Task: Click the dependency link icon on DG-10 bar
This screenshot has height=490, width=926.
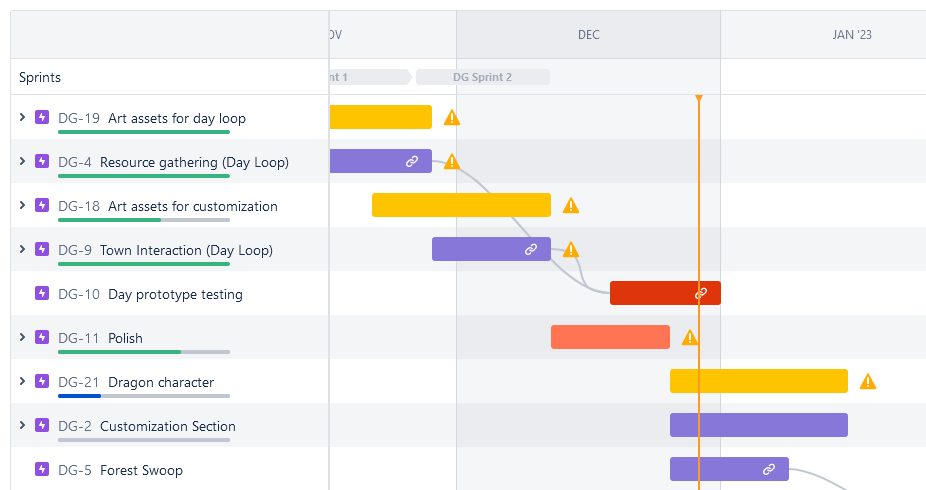Action: pos(702,293)
